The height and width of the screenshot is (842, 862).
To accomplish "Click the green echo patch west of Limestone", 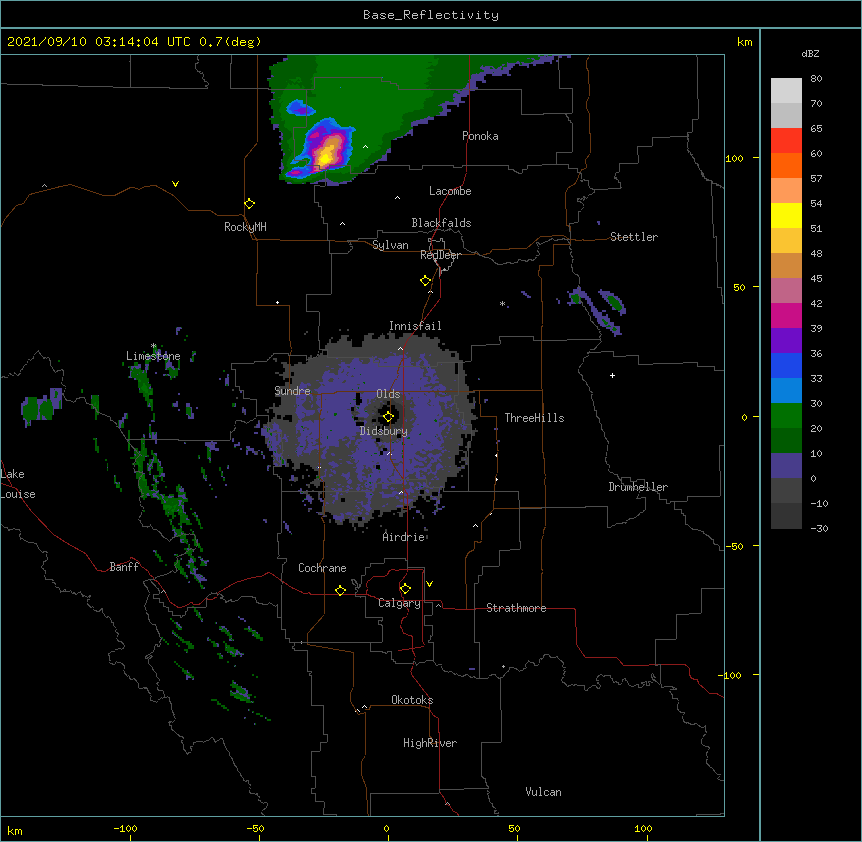I will pyautogui.click(x=40, y=406).
